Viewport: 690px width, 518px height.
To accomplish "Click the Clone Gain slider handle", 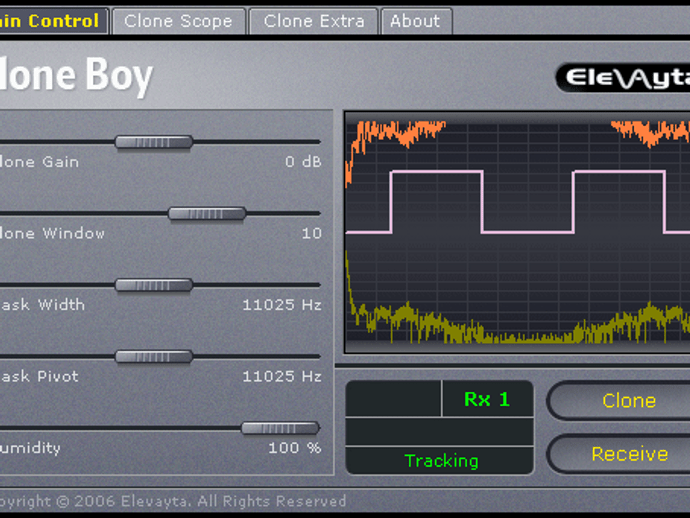I will coord(154,142).
